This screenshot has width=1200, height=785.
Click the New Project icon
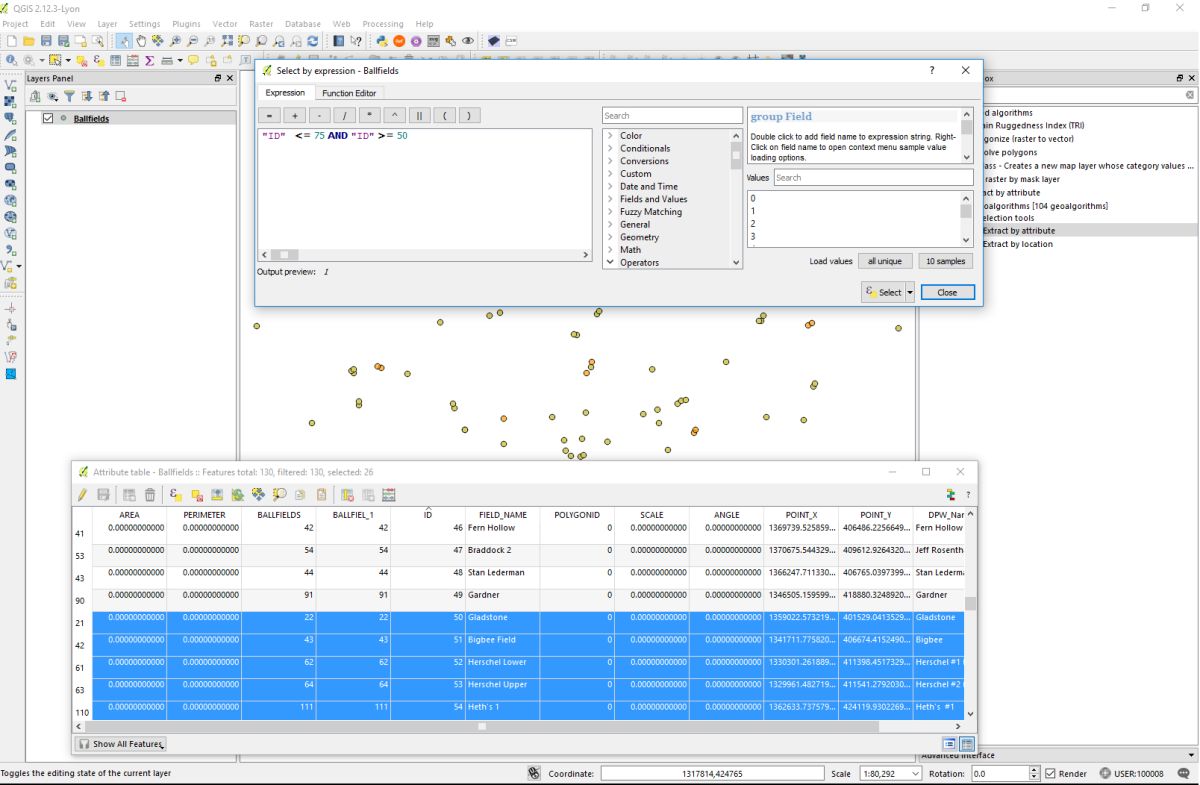(x=12, y=41)
